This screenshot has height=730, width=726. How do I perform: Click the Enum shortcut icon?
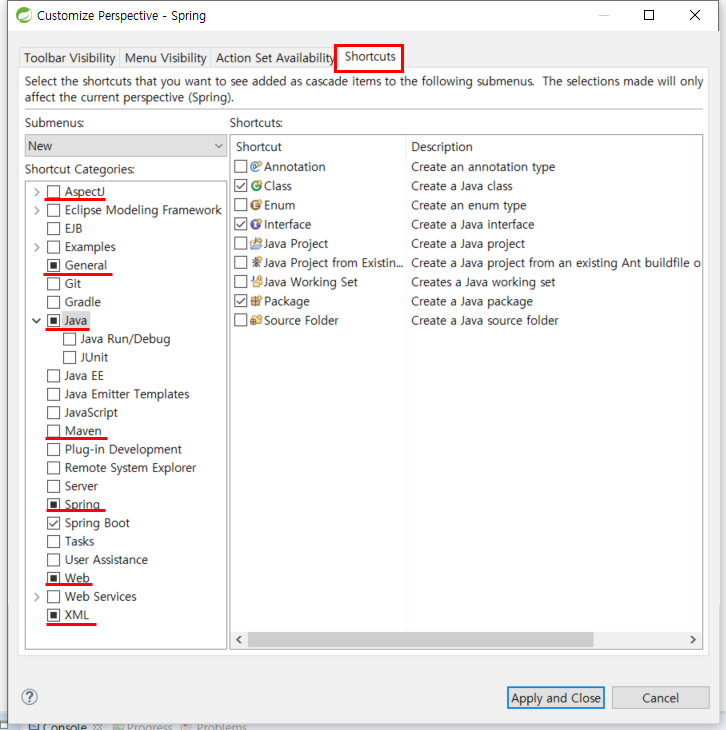point(256,205)
